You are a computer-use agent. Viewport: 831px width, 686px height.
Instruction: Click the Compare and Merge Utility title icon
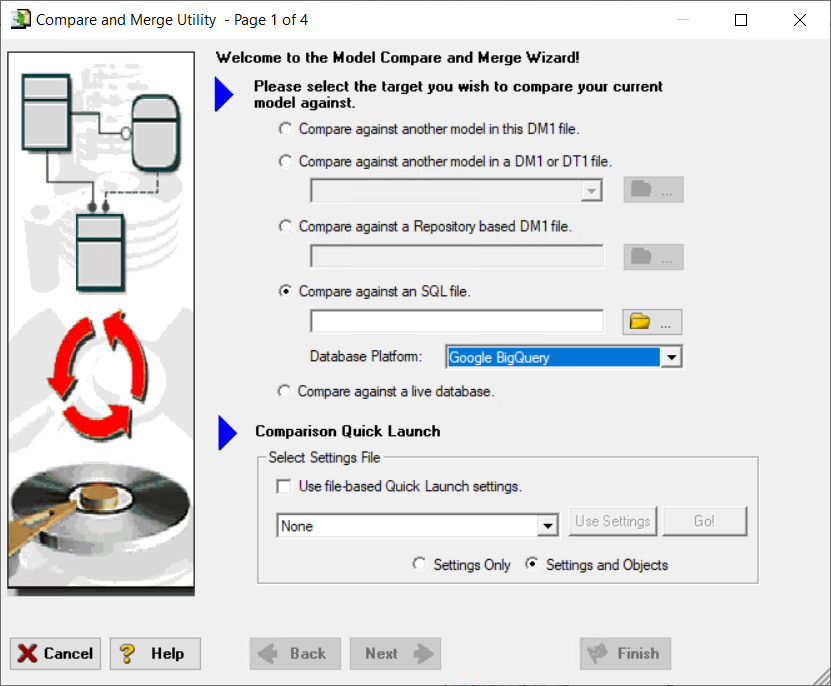(x=21, y=20)
